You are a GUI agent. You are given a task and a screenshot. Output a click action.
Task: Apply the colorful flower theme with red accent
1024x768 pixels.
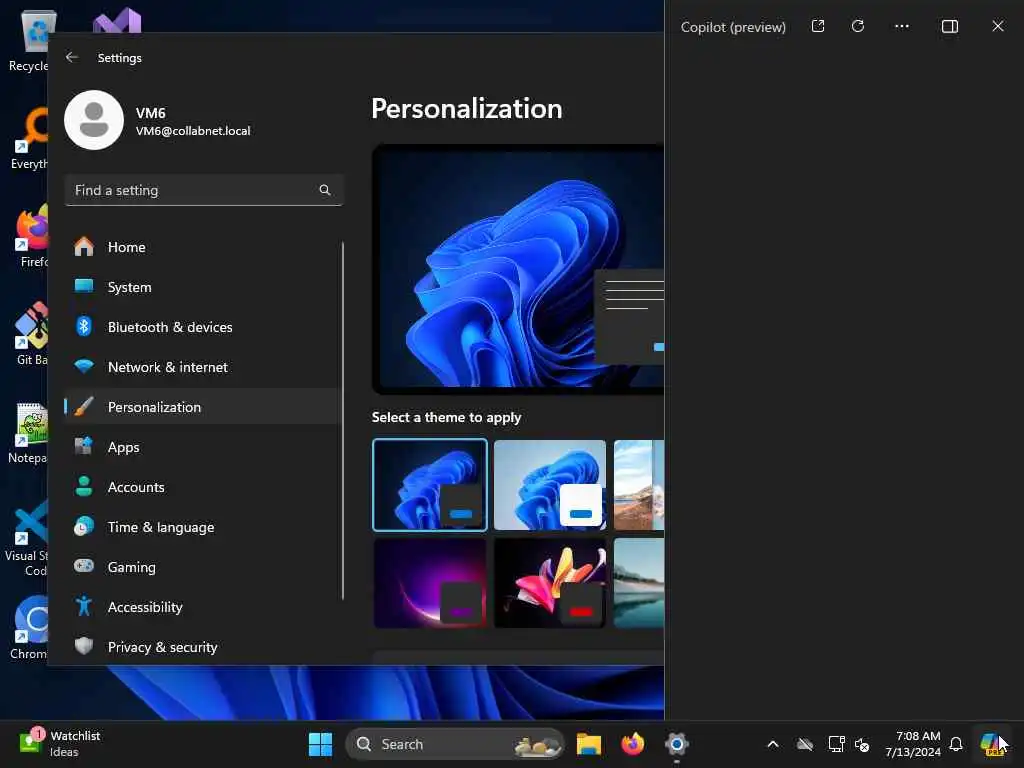[x=550, y=583]
